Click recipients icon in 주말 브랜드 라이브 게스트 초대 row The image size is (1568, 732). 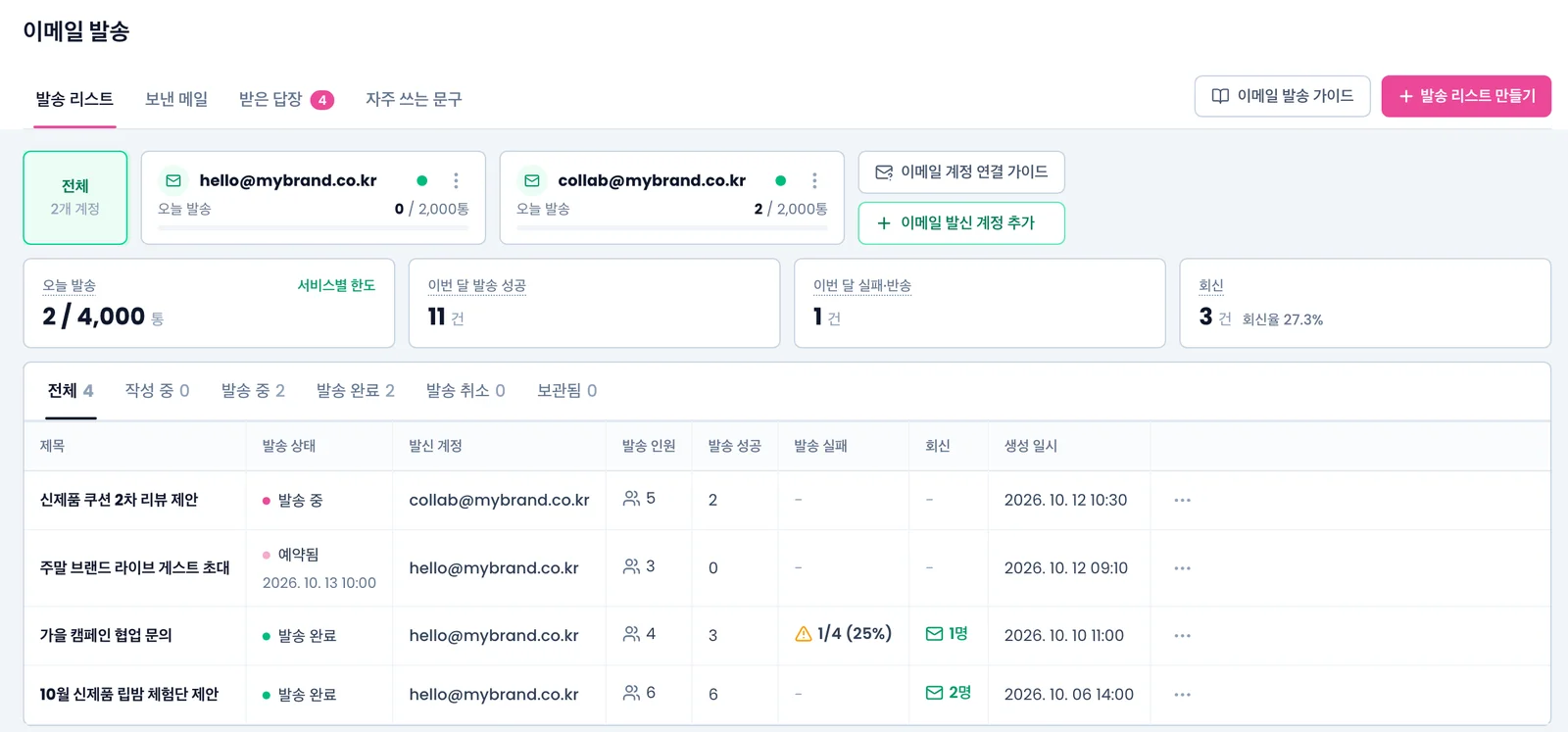pyautogui.click(x=632, y=566)
